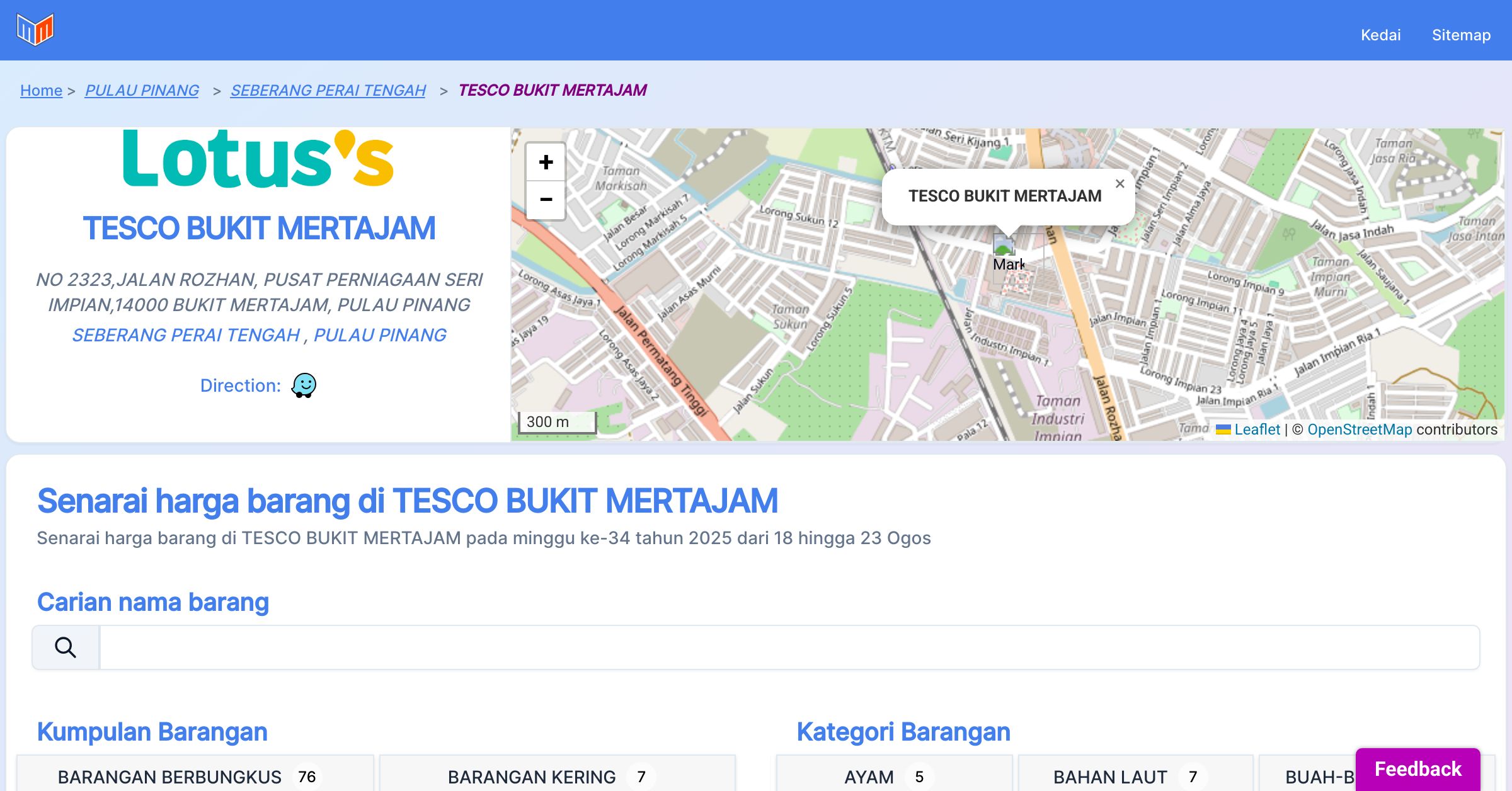Open SEBERANG PERAI TENGAH breadcrumb link
1512x791 pixels.
[328, 90]
